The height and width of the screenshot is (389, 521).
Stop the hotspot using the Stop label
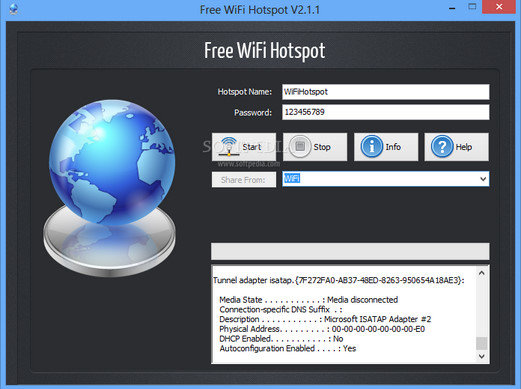pyautogui.click(x=322, y=147)
